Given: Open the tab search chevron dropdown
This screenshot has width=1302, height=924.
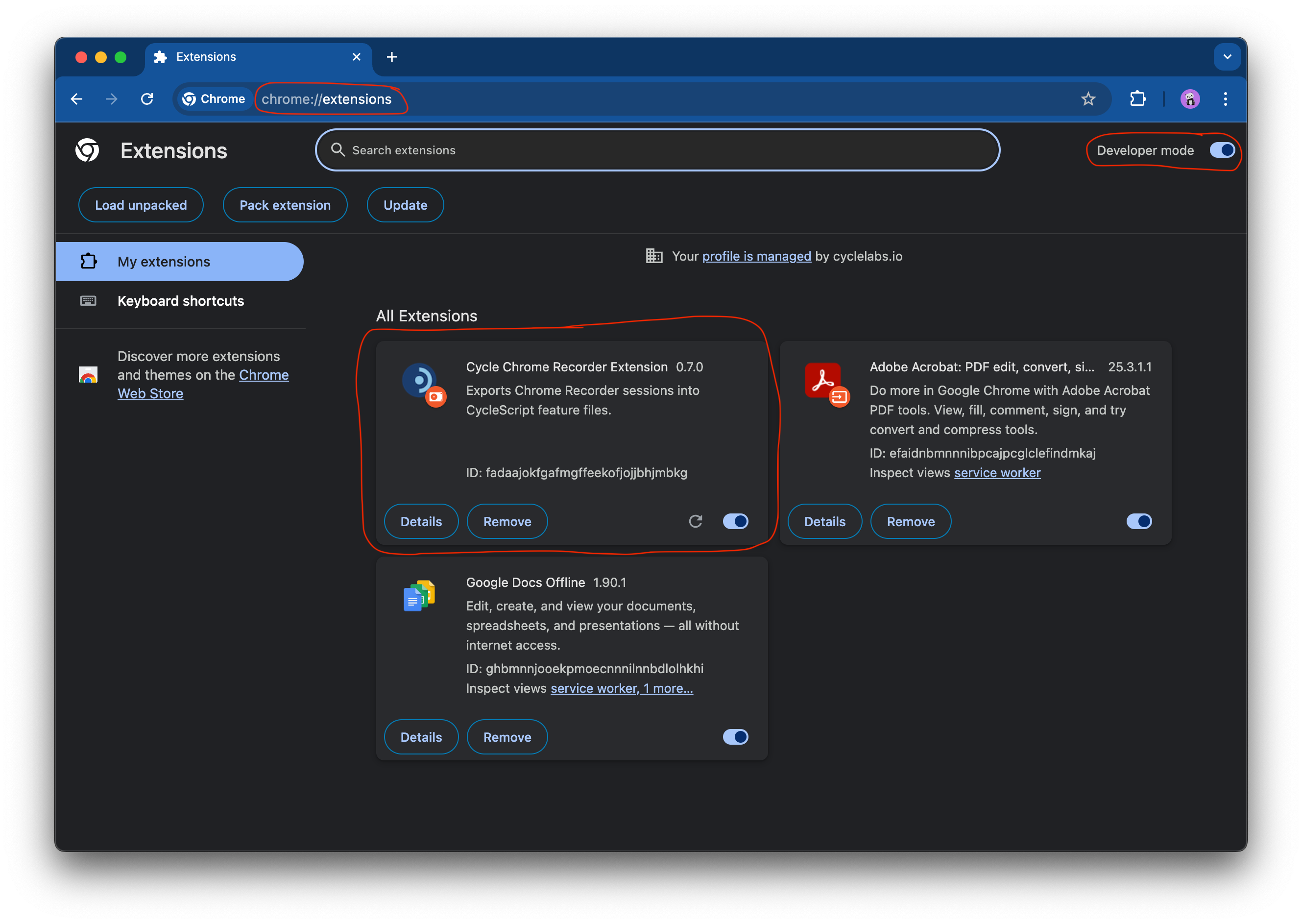Looking at the screenshot, I should pos(1227,57).
